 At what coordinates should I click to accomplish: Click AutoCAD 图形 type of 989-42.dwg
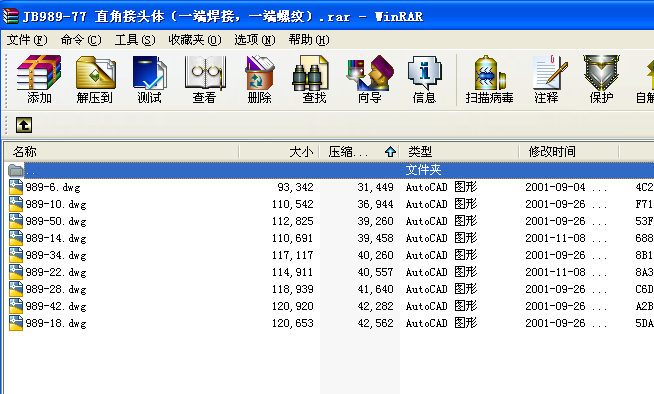tap(441, 306)
